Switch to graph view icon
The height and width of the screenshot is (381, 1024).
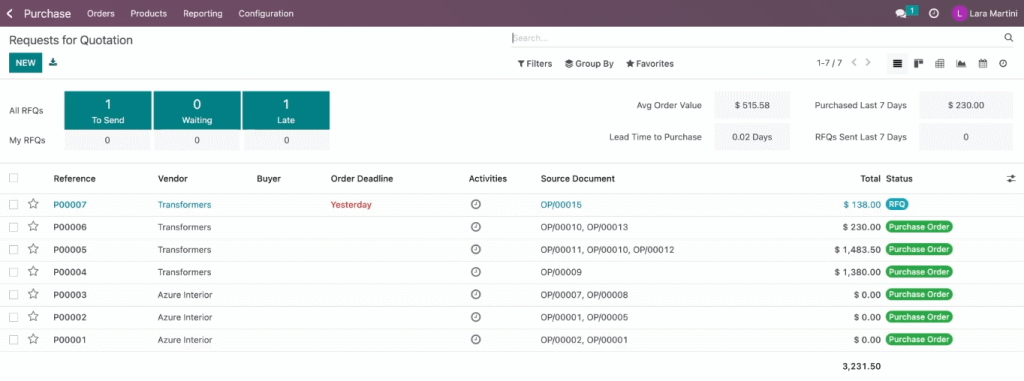tap(961, 63)
